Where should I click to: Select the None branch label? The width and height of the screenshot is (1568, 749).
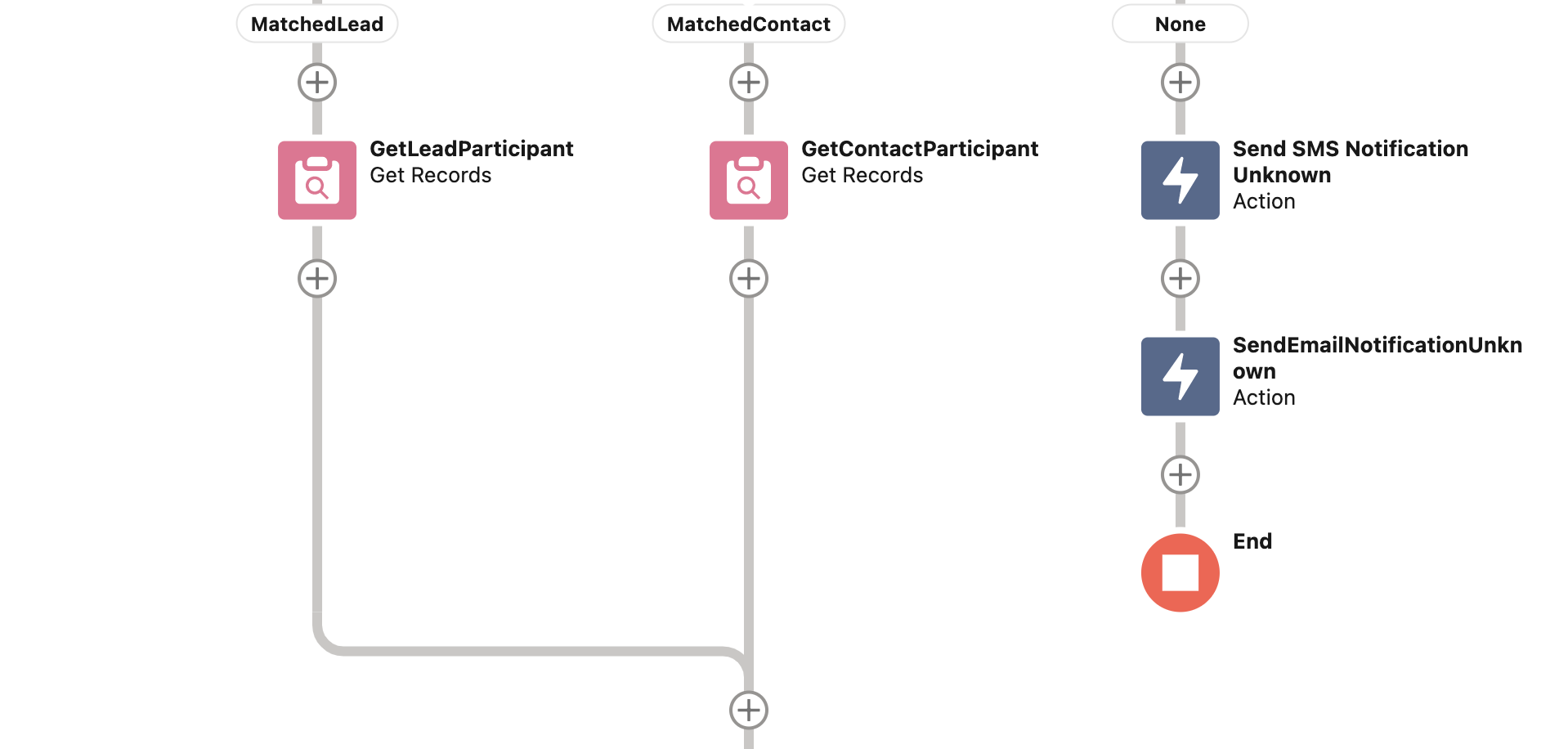1180,24
